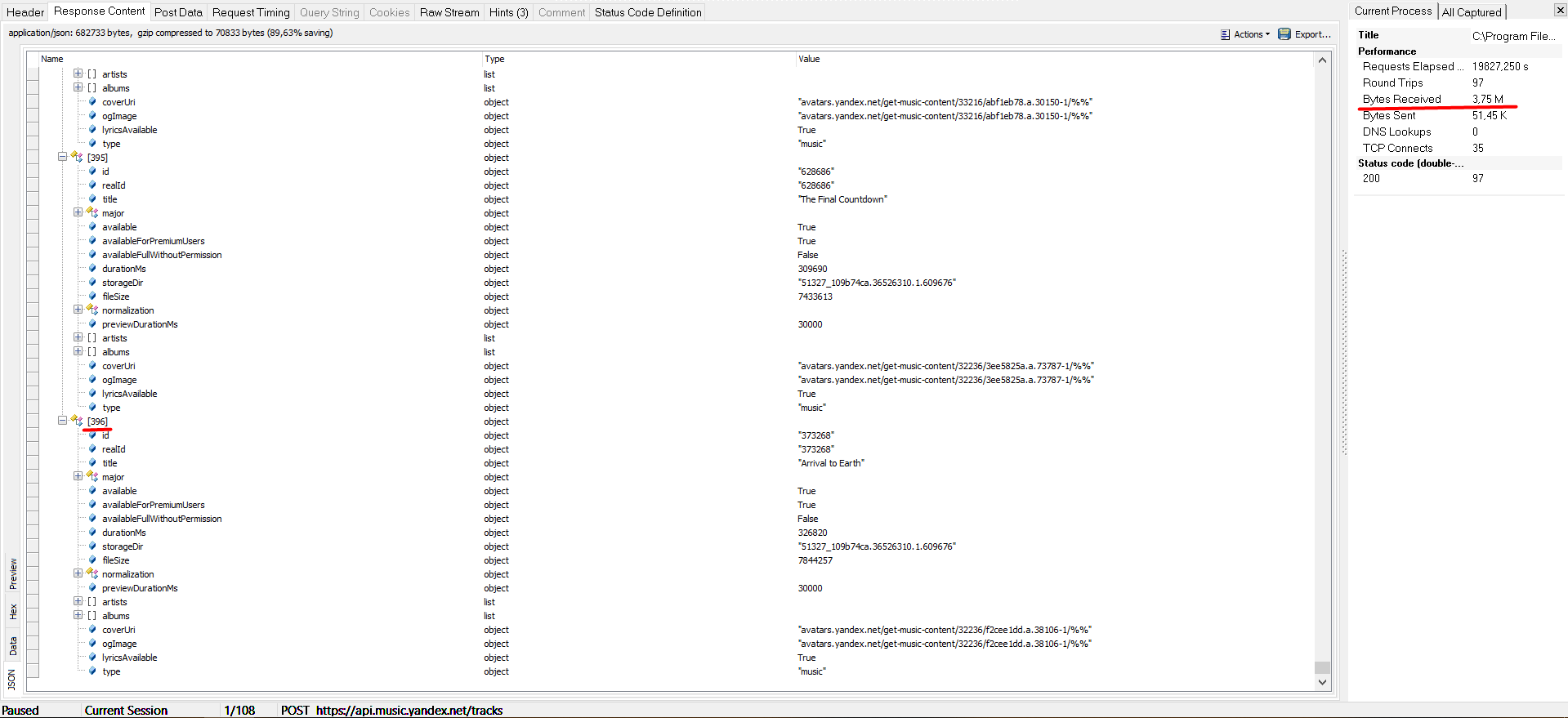The width and height of the screenshot is (1568, 718).
Task: Expand the artists list under [395]
Action: 78,337
